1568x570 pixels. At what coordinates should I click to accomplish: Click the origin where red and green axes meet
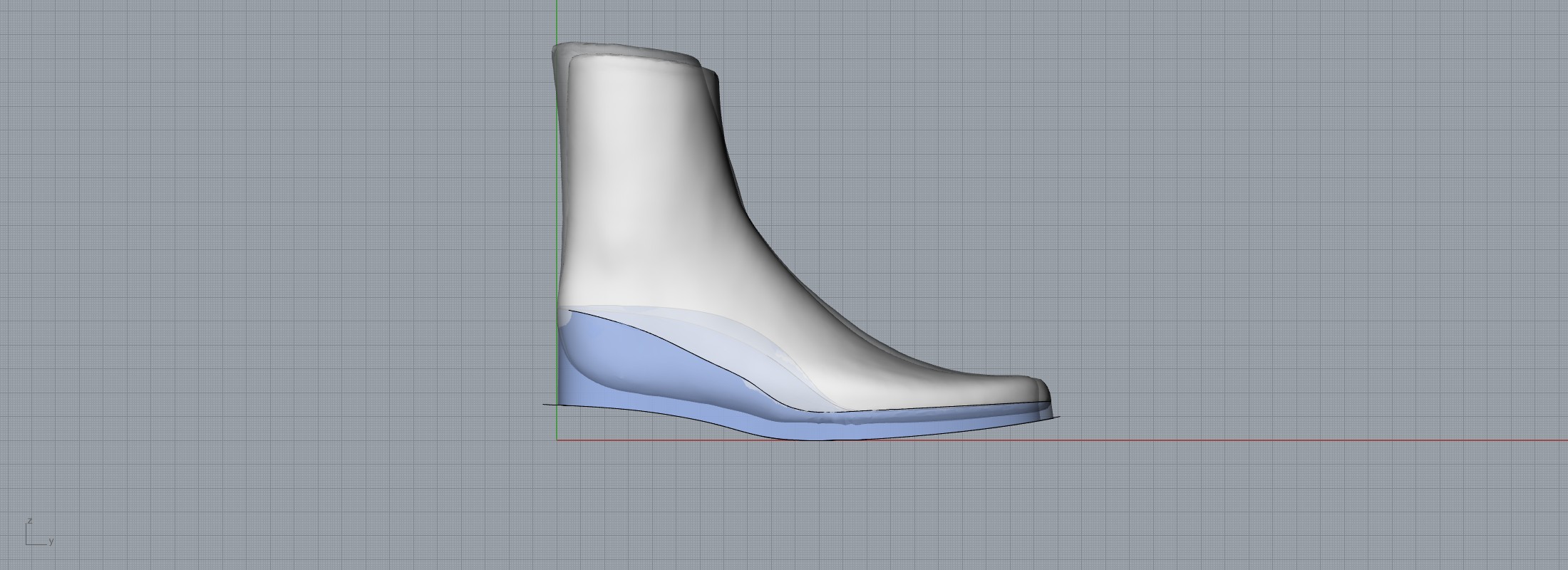(x=557, y=440)
